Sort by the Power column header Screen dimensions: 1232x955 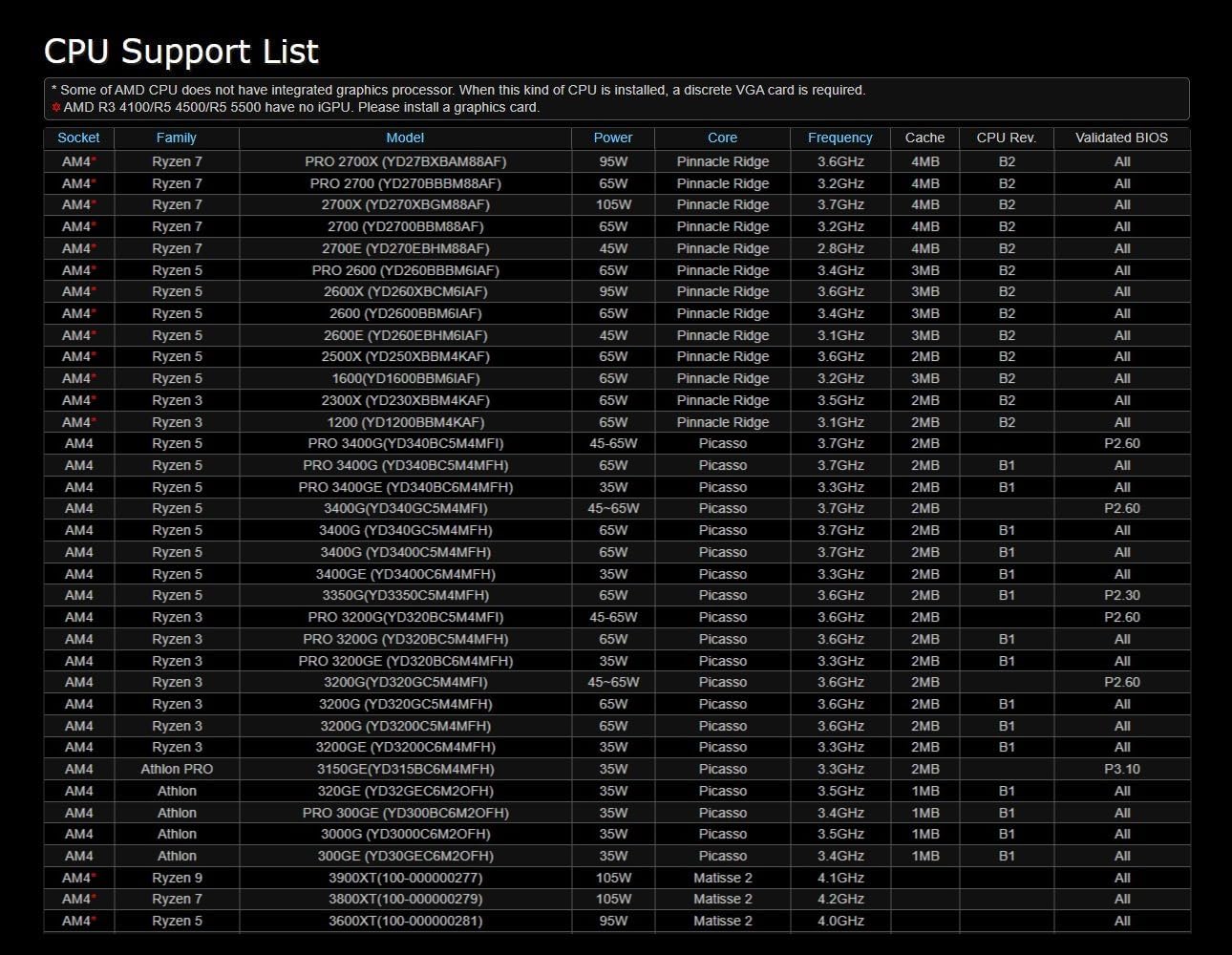click(x=612, y=138)
